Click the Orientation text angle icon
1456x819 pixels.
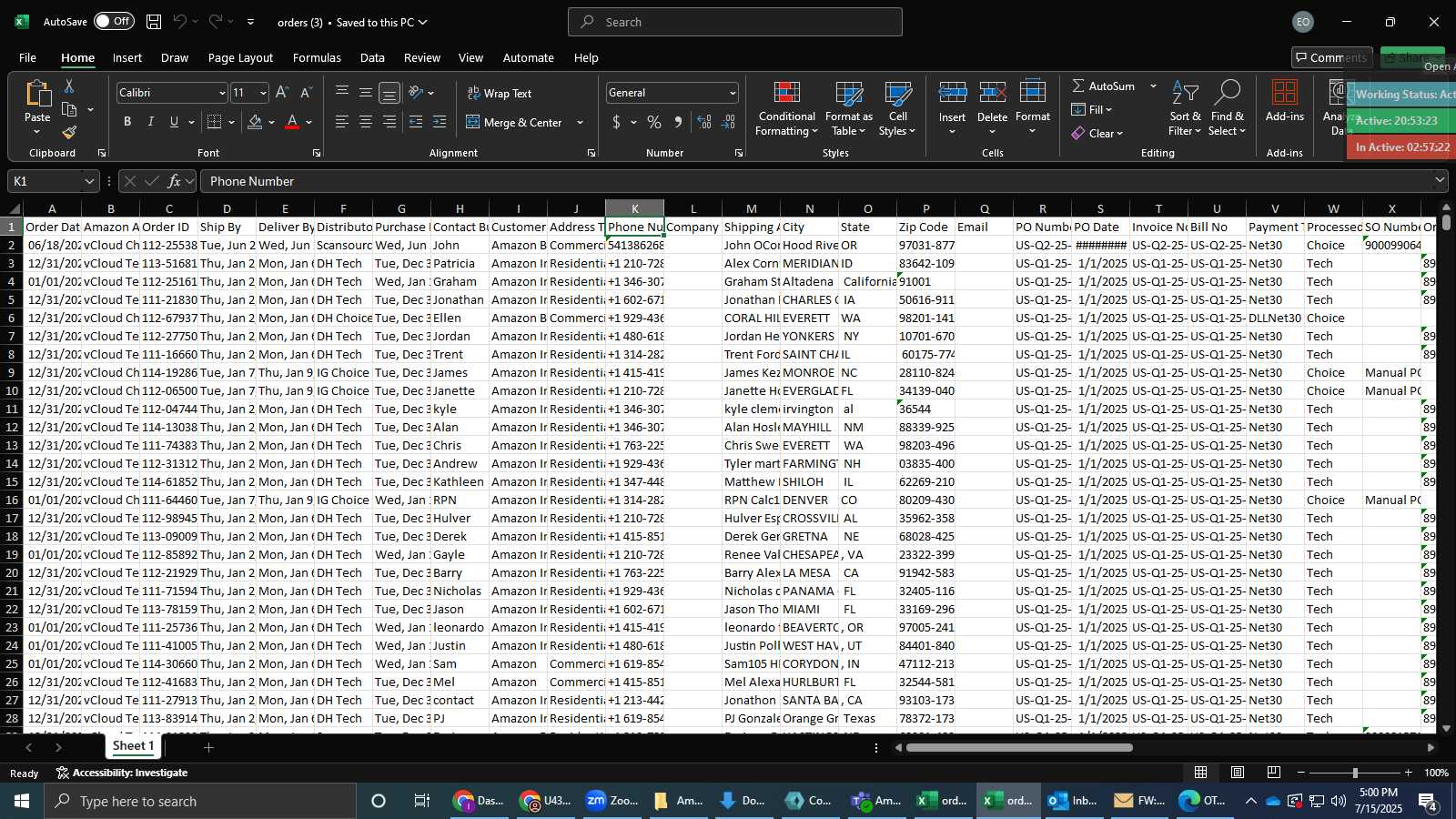pyautogui.click(x=416, y=92)
